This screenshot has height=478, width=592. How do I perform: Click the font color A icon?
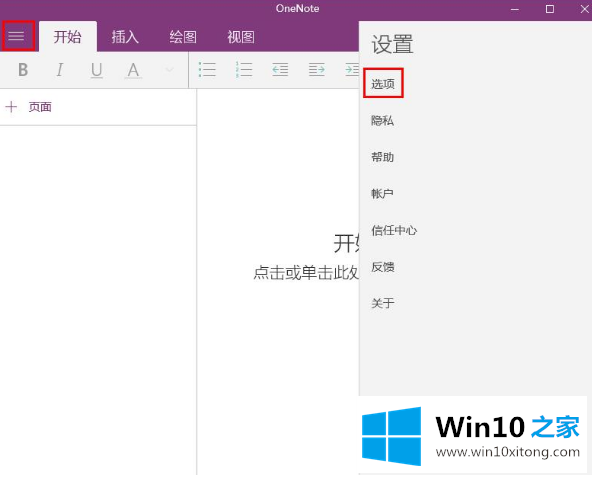133,70
